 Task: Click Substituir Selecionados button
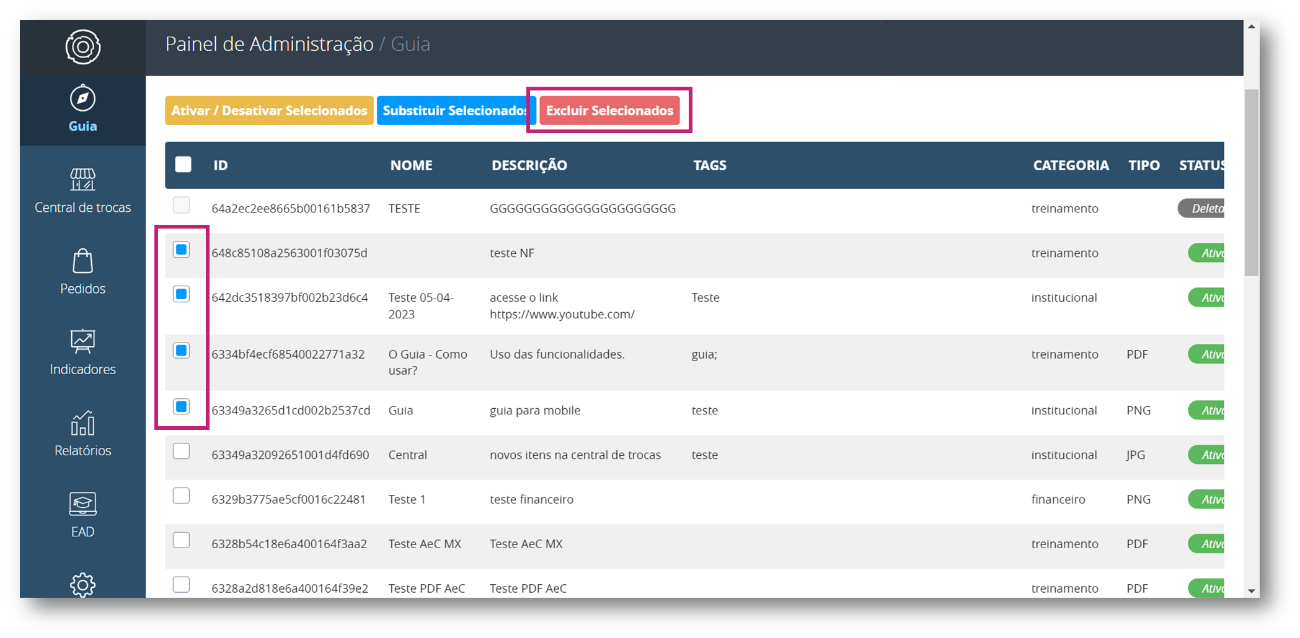[456, 111]
